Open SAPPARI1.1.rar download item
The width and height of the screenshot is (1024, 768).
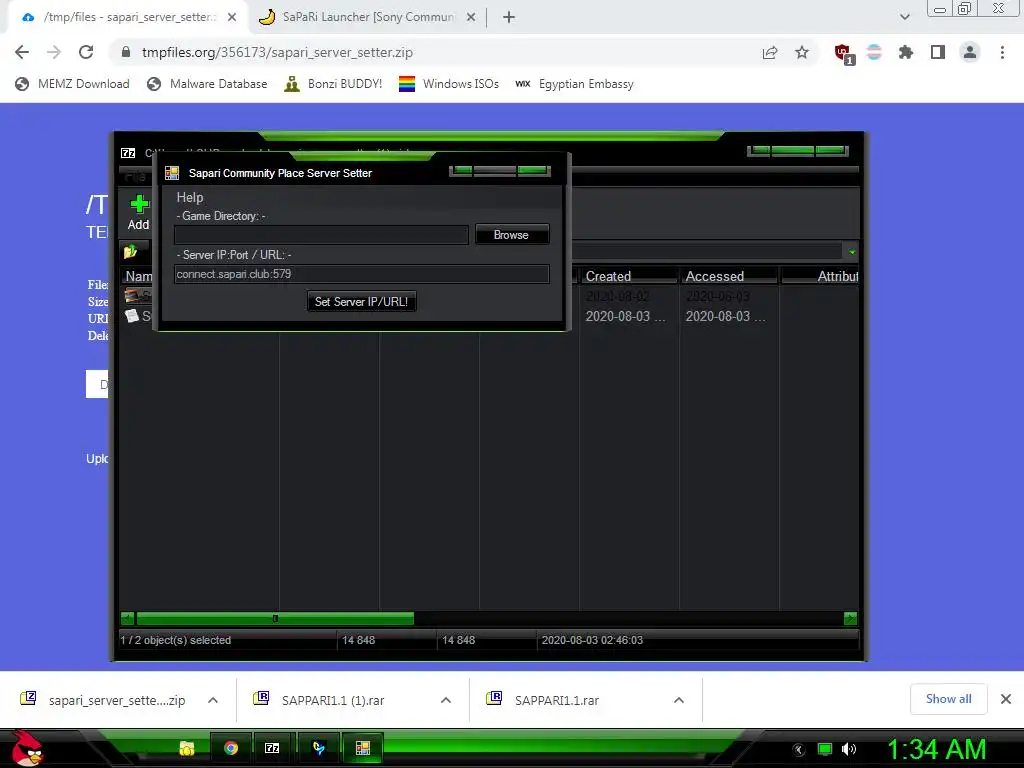543,700
